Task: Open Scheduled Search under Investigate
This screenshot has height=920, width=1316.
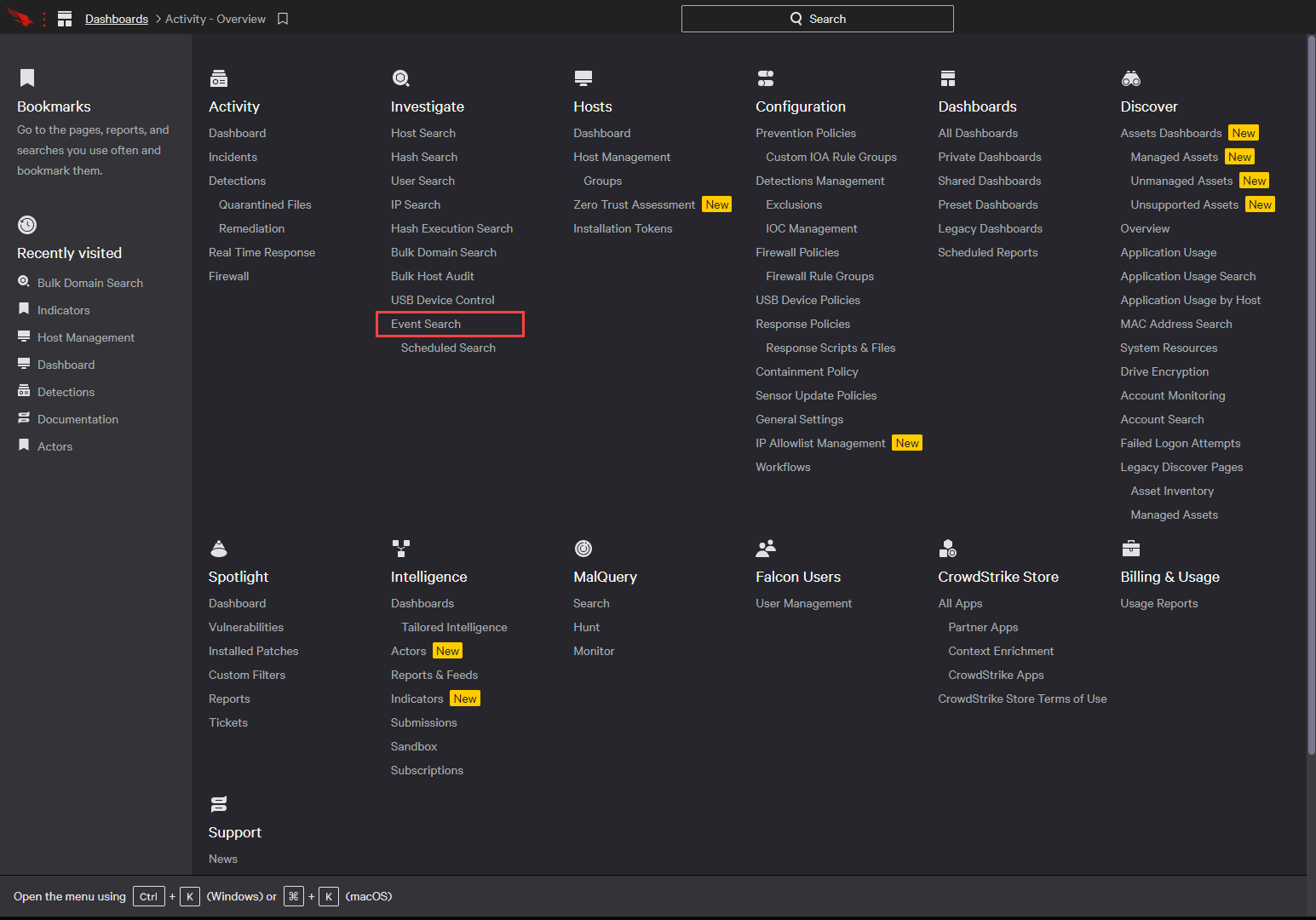Action: click(x=448, y=348)
